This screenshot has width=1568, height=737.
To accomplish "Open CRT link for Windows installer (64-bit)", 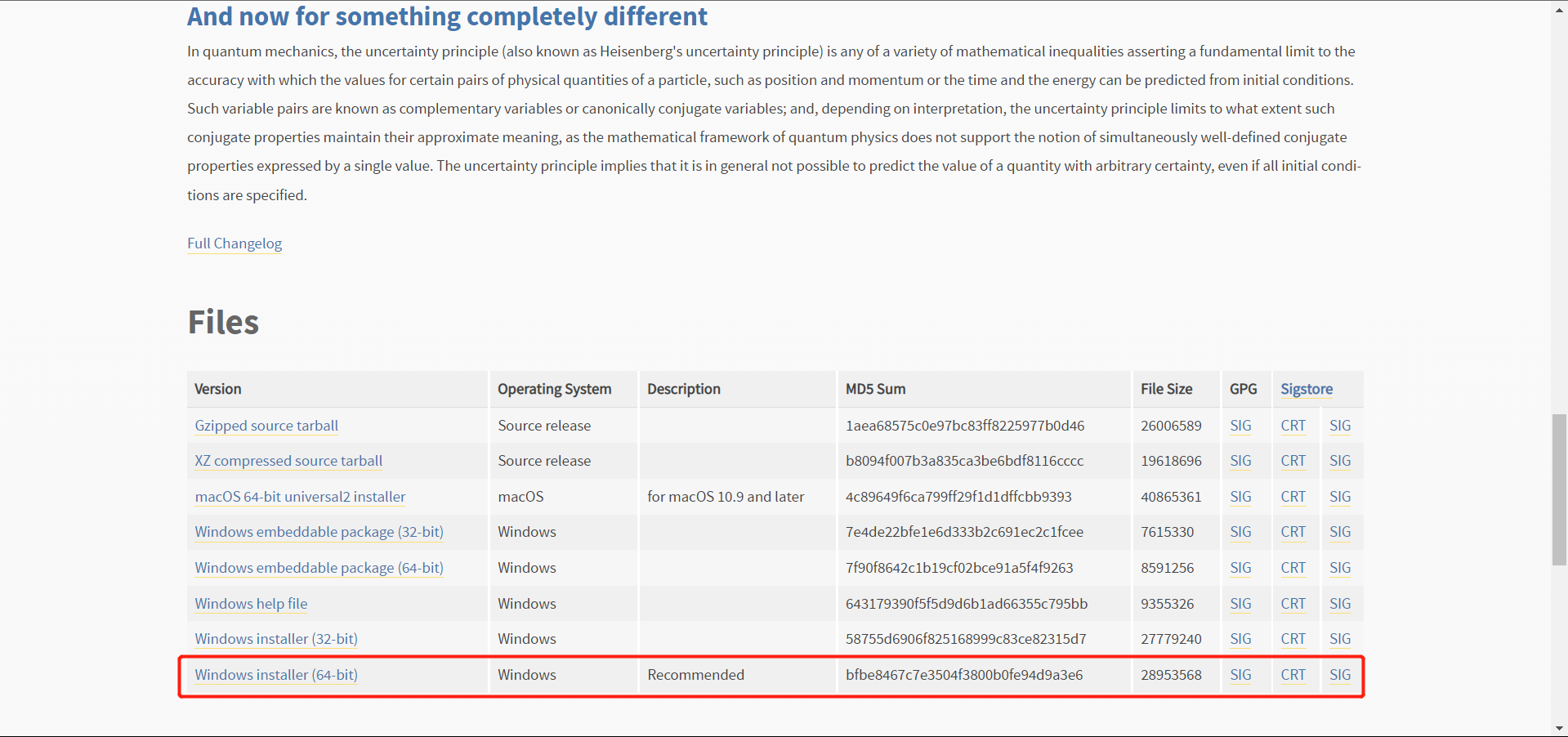I will (x=1293, y=675).
